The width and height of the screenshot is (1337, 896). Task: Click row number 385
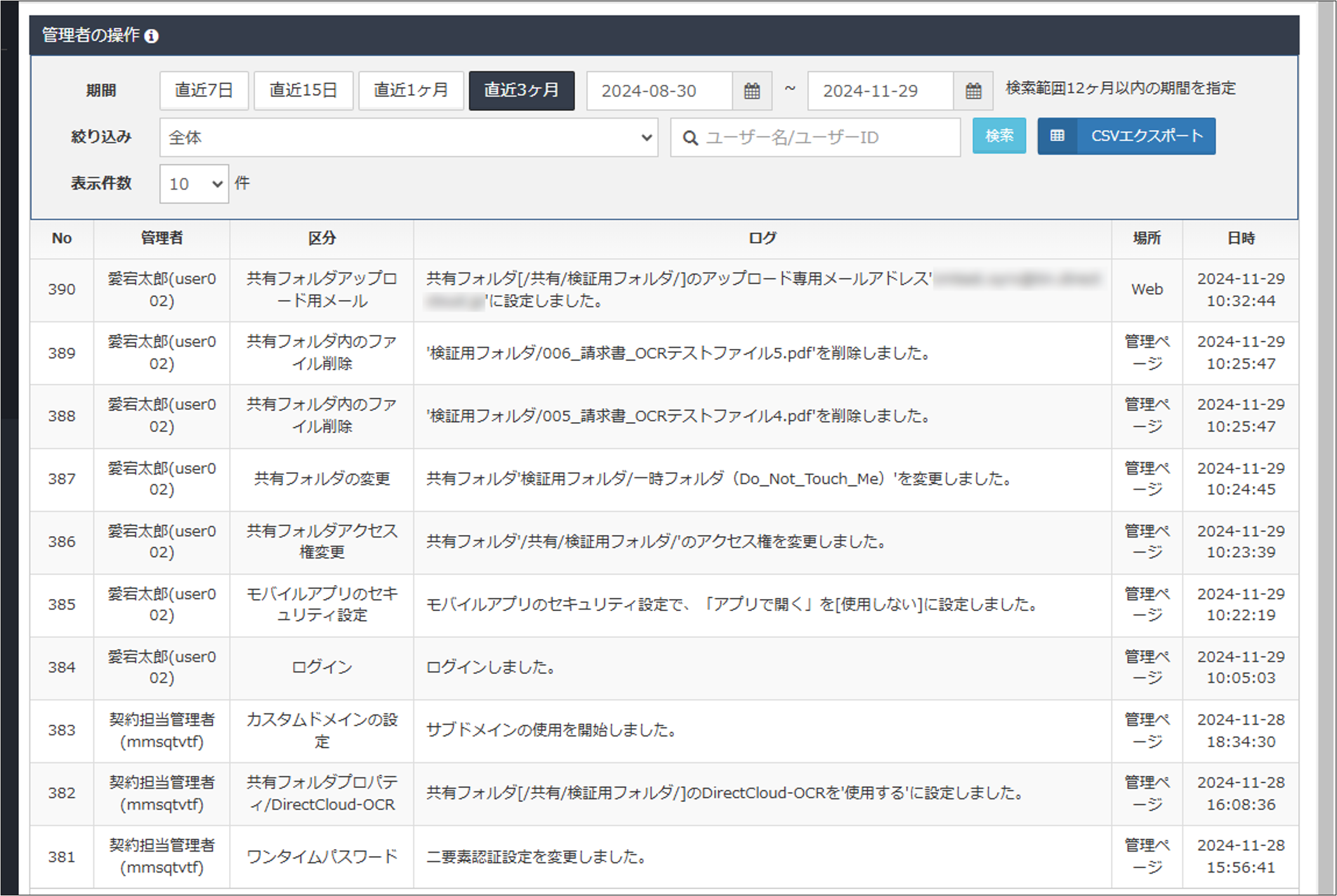62,604
